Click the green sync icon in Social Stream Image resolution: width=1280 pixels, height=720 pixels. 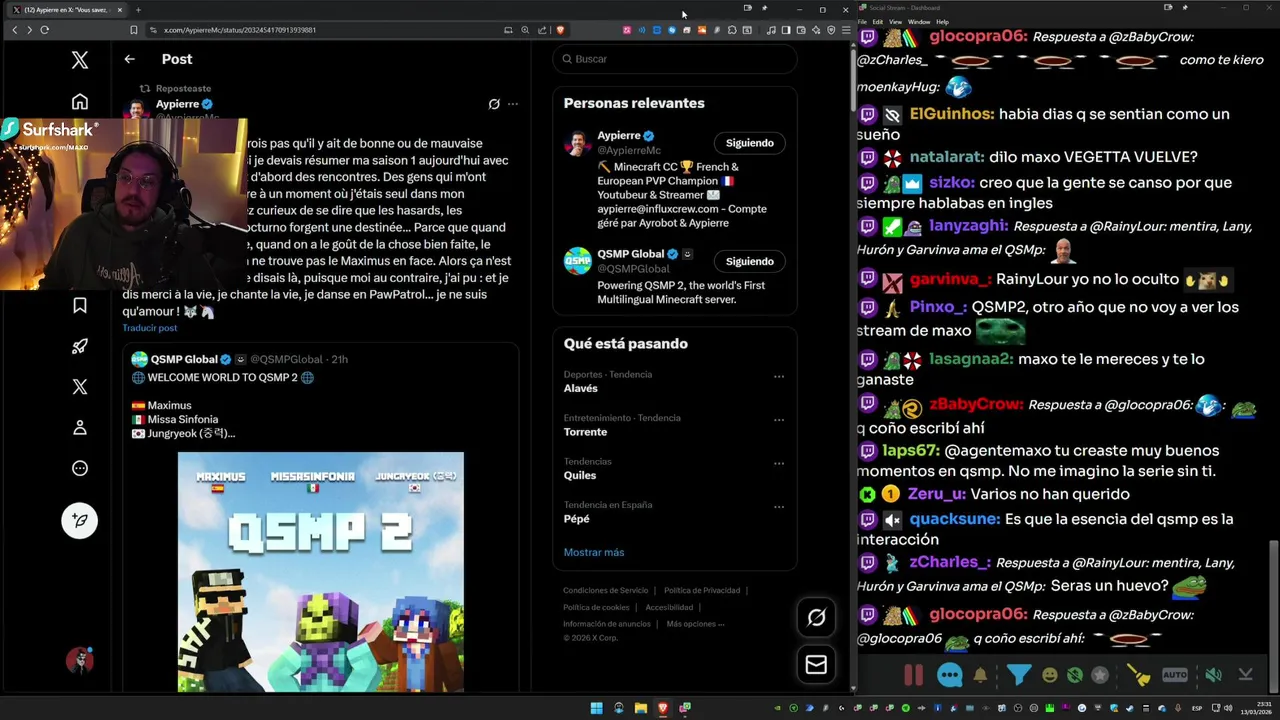(x=1074, y=675)
